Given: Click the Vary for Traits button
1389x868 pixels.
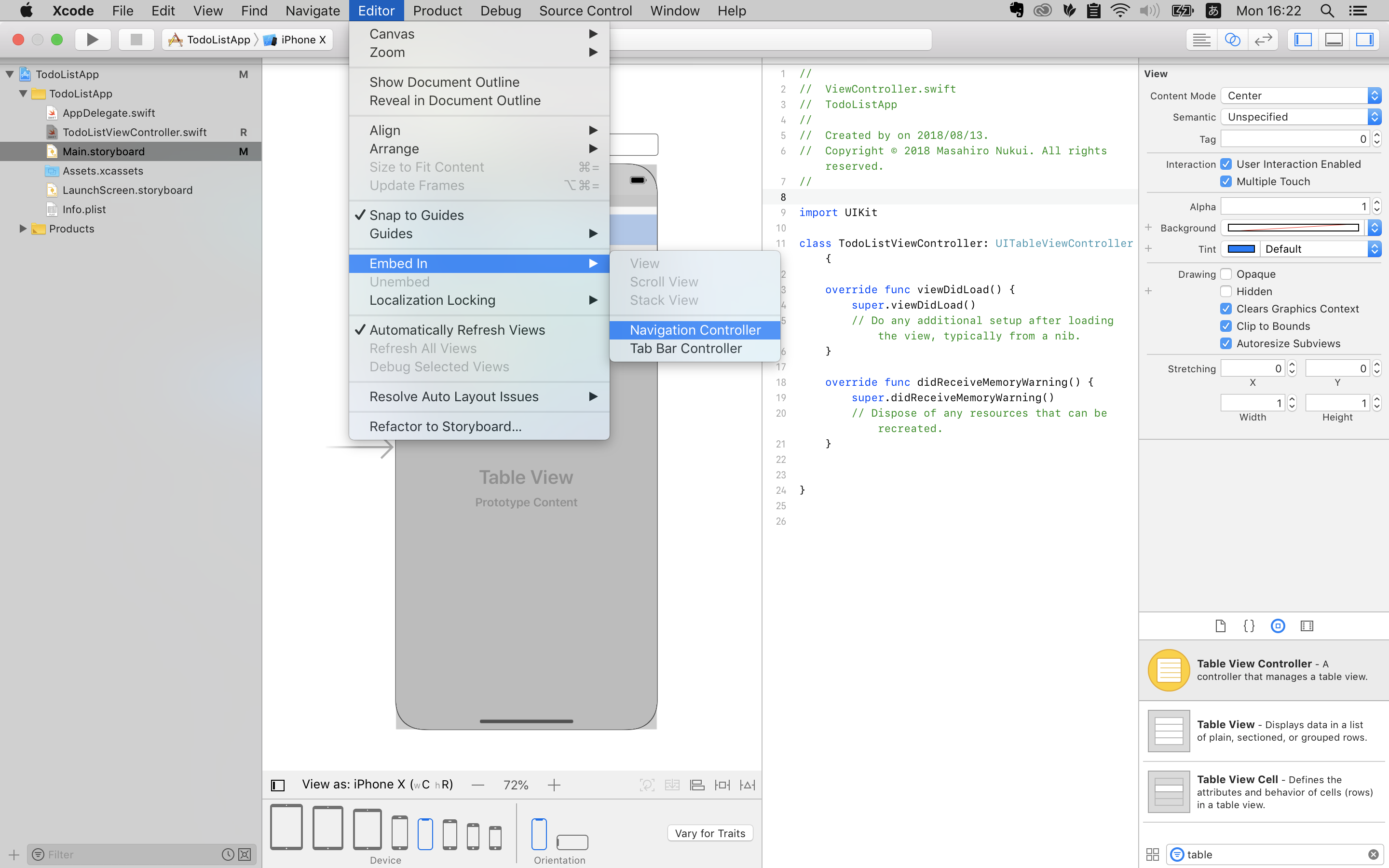Looking at the screenshot, I should (709, 833).
